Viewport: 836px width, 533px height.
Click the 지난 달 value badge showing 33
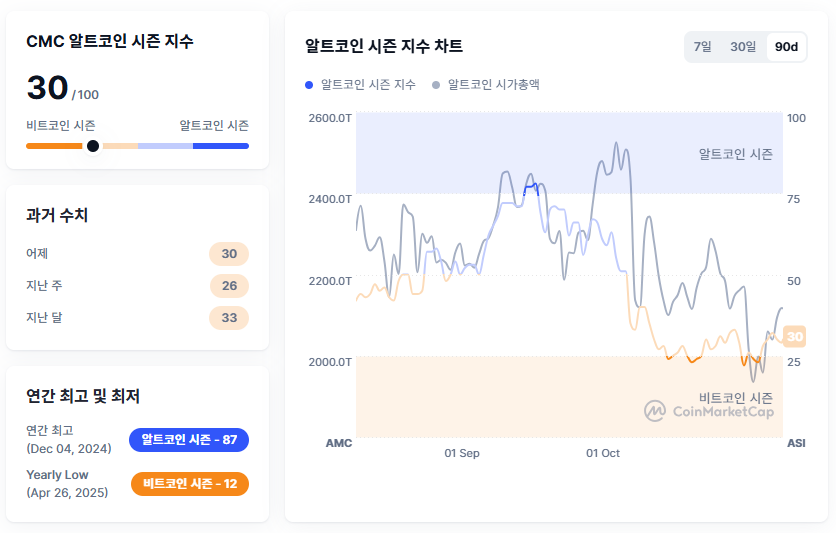coord(229,318)
